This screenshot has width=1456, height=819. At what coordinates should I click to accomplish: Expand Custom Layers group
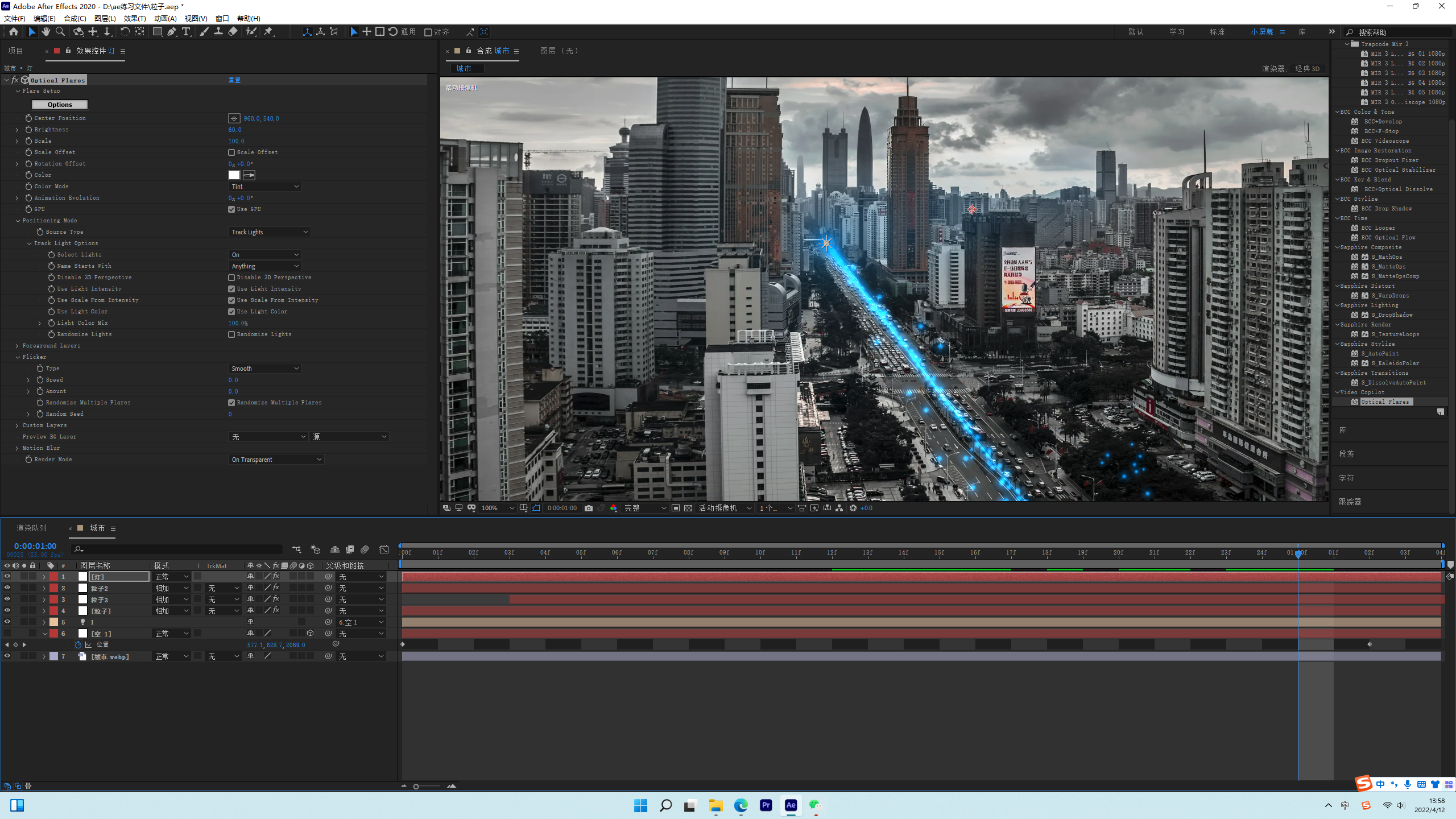coord(17,425)
